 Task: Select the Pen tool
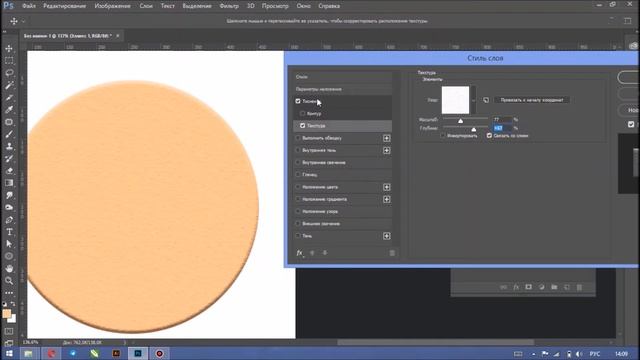tap(9, 220)
